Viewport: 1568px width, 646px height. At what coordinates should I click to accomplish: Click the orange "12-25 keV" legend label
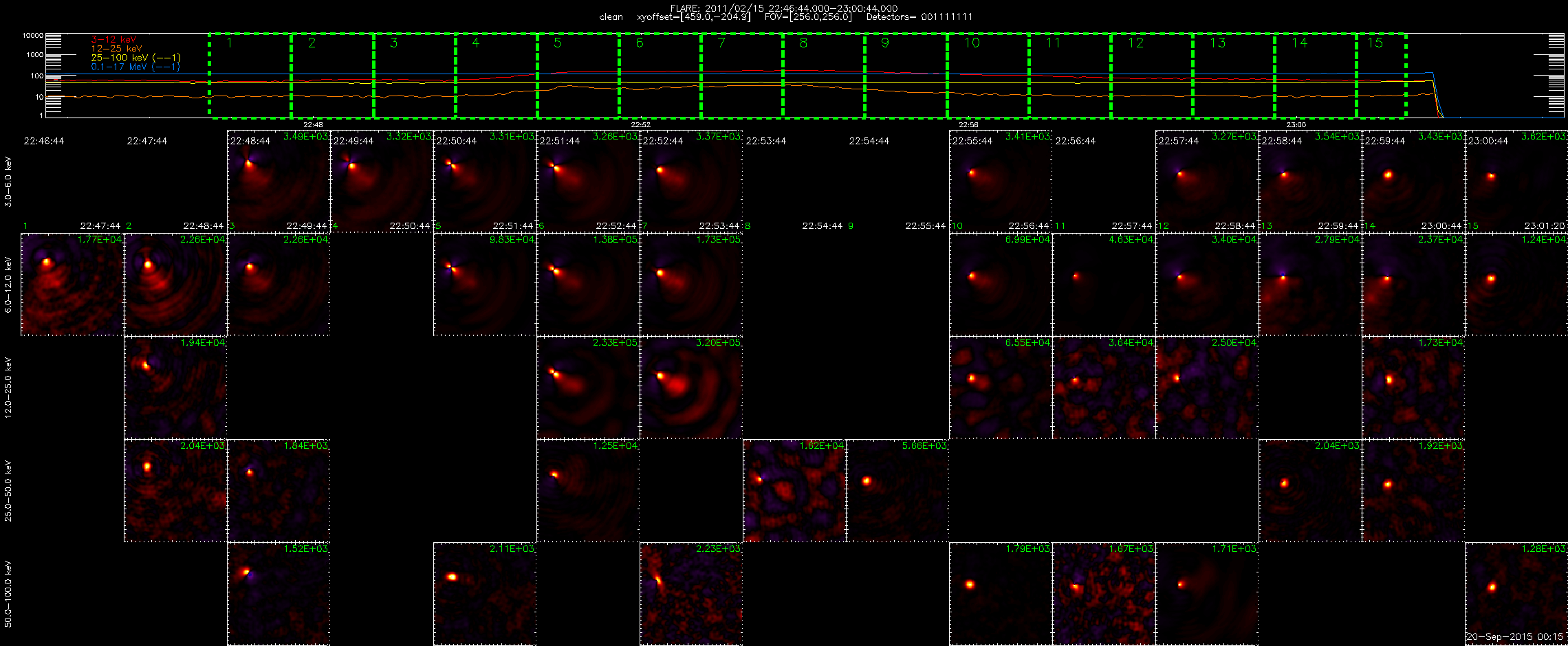tap(116, 49)
